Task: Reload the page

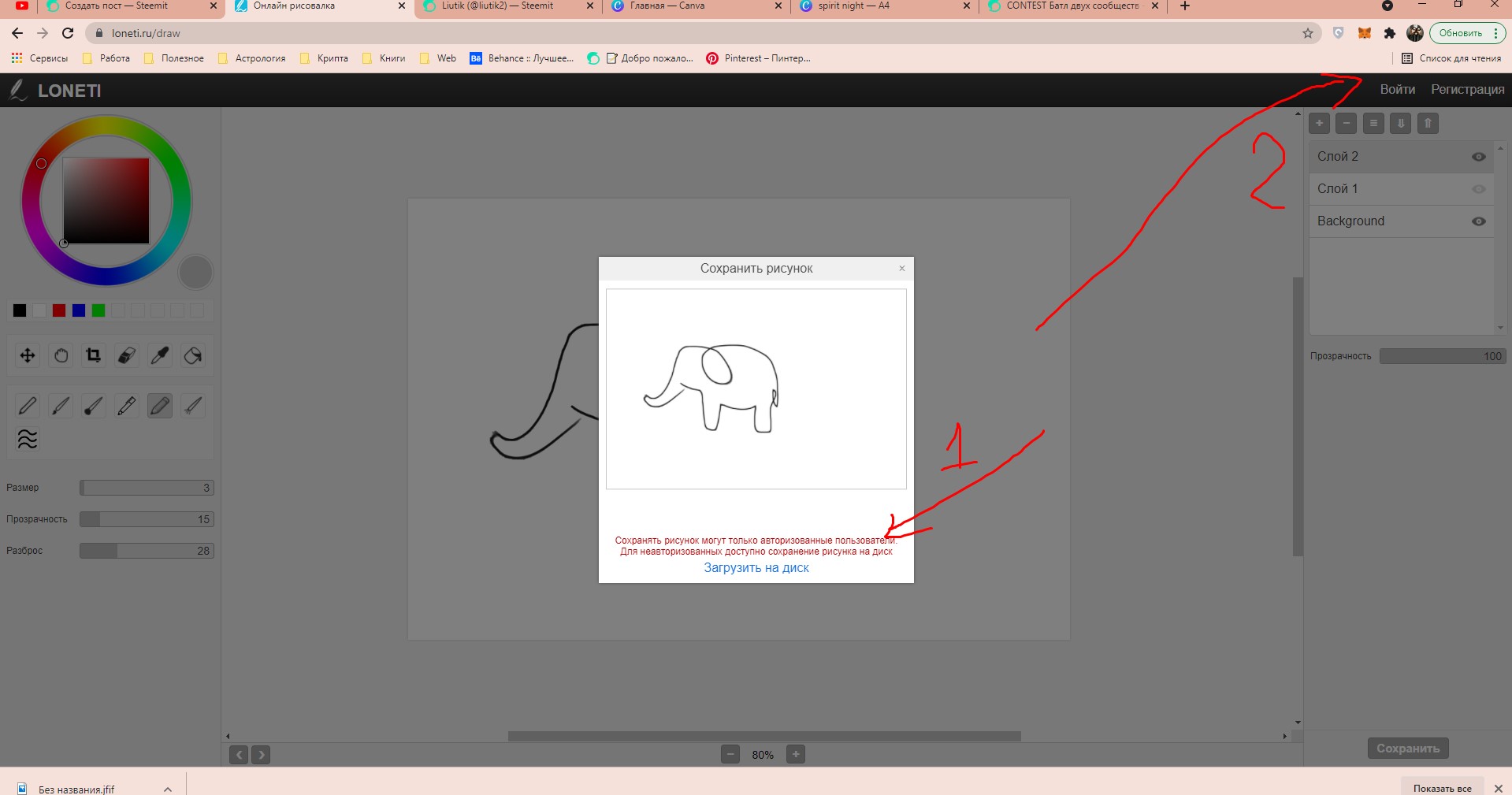Action: [68, 33]
